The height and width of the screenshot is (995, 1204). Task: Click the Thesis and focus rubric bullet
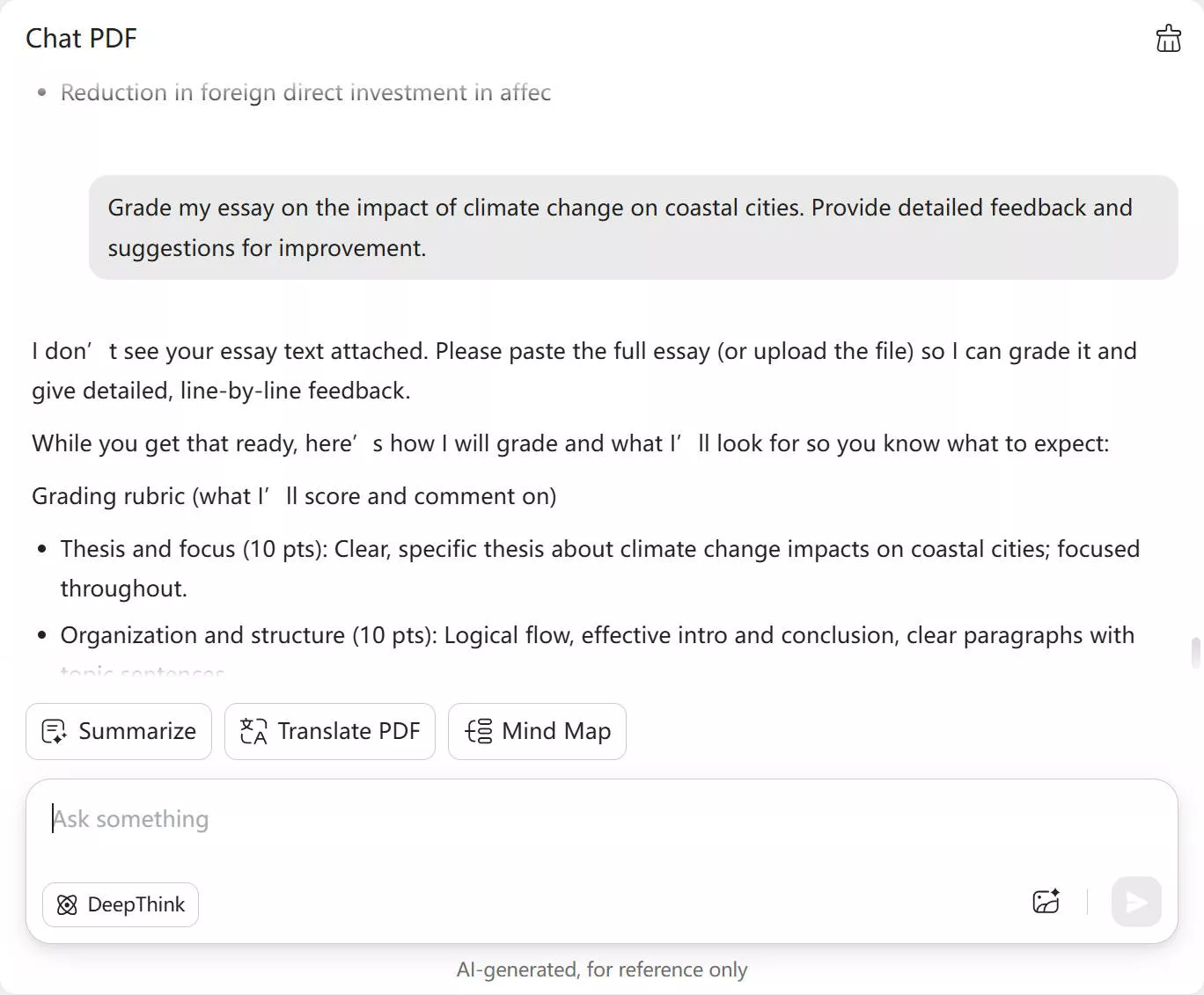click(598, 567)
